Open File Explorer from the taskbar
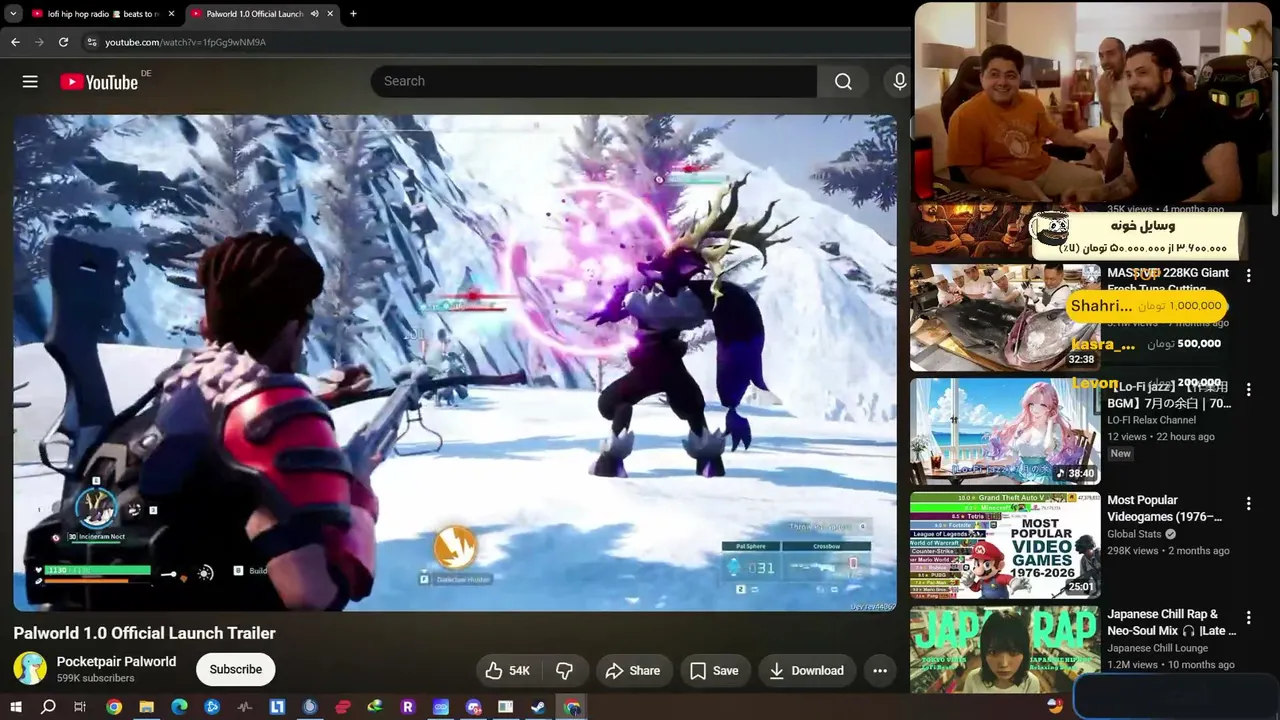The height and width of the screenshot is (720, 1280). tap(146, 707)
